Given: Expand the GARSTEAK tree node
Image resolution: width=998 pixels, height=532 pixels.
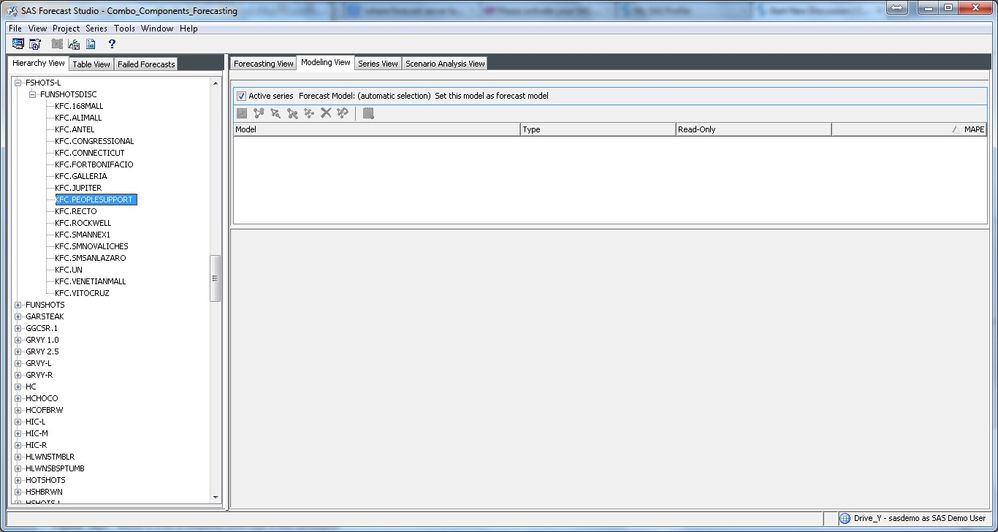Looking at the screenshot, I should 18,316.
